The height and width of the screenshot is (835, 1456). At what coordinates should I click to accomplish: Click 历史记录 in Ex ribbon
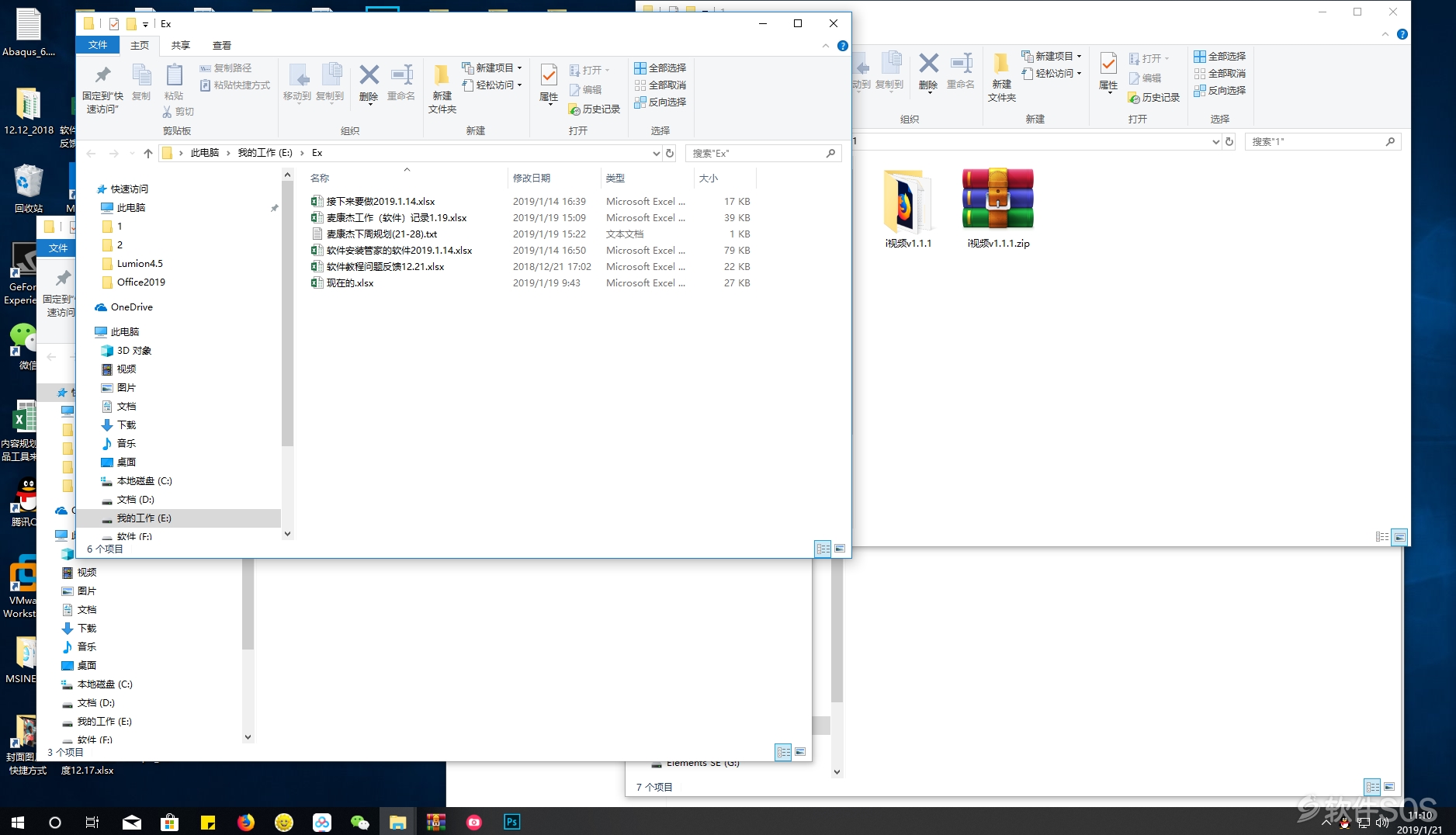click(x=595, y=109)
